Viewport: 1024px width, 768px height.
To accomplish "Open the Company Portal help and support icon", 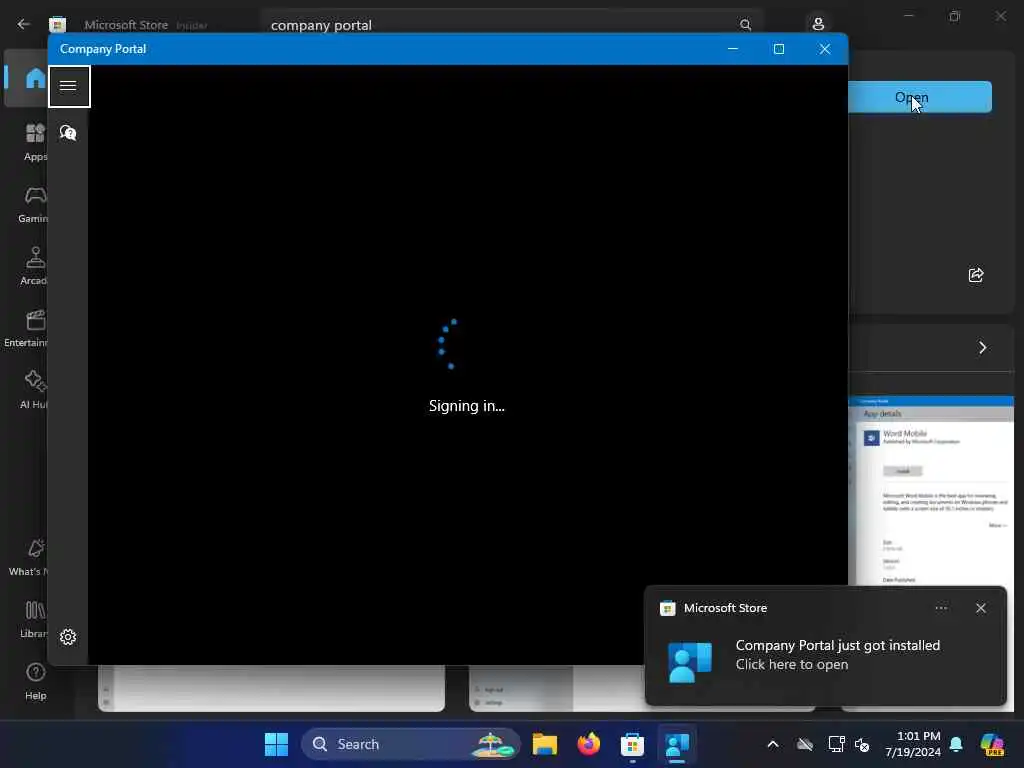I will (x=68, y=133).
